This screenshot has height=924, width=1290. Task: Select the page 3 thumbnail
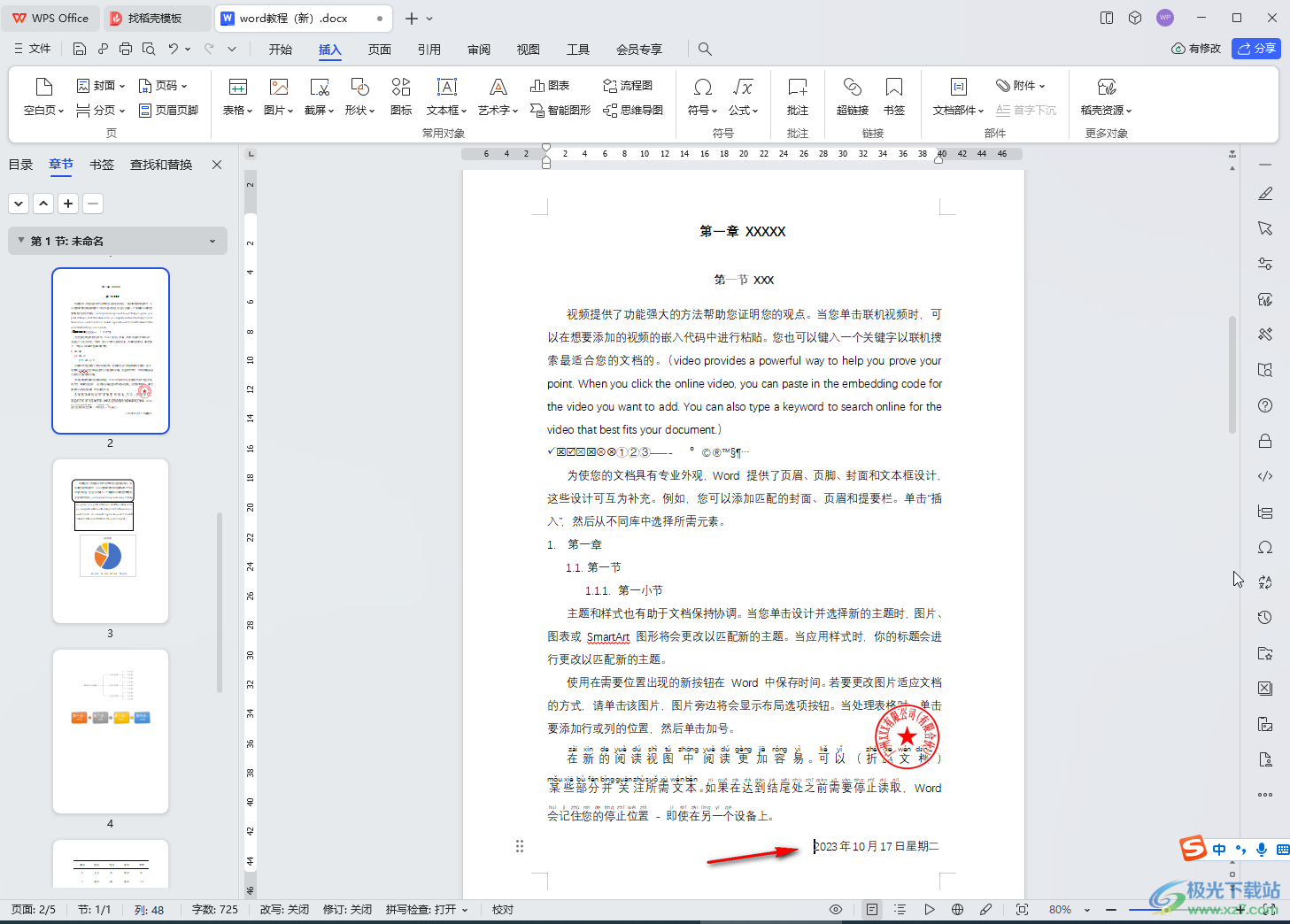(111, 541)
